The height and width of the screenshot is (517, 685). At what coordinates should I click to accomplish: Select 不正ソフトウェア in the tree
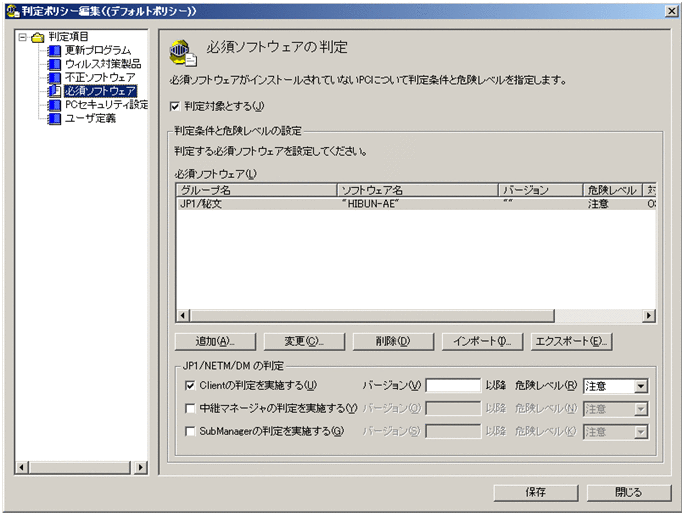(100, 78)
